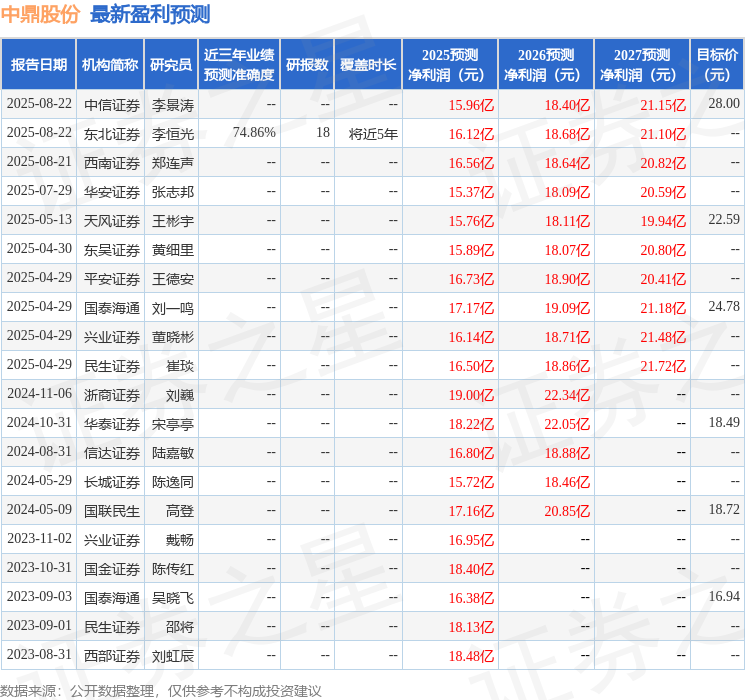Select 华泰证券 institution cell

click(112, 424)
